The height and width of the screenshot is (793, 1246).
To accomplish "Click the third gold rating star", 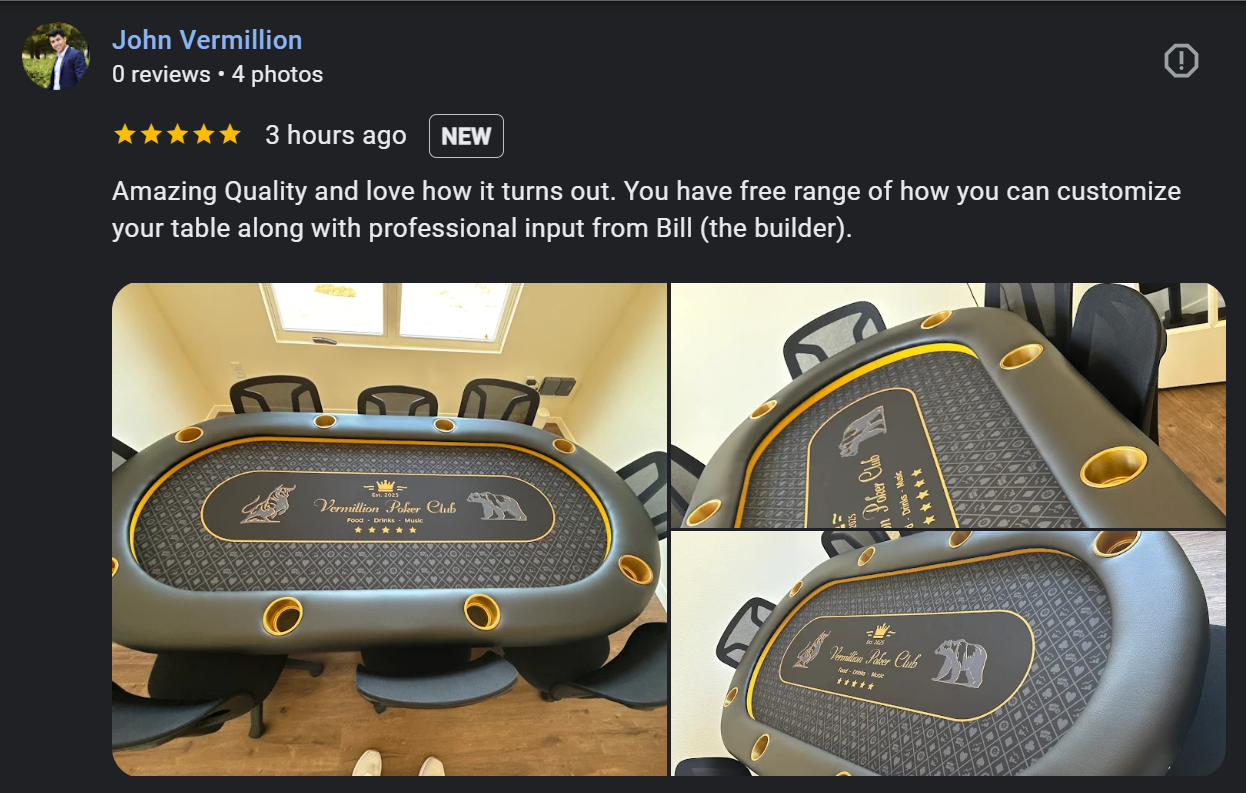I will coord(178,135).
